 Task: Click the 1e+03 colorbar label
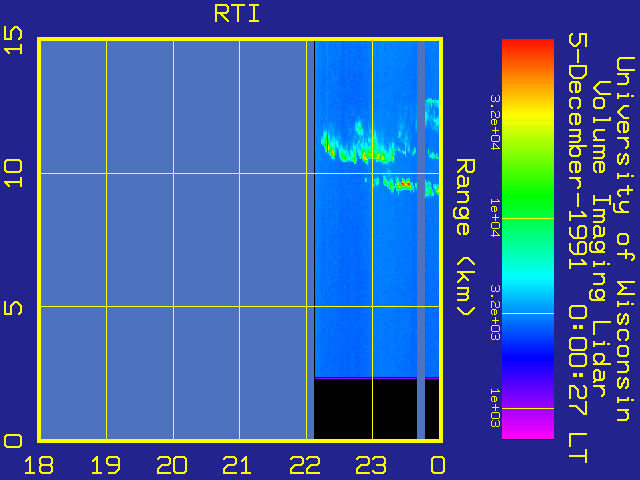(x=495, y=408)
